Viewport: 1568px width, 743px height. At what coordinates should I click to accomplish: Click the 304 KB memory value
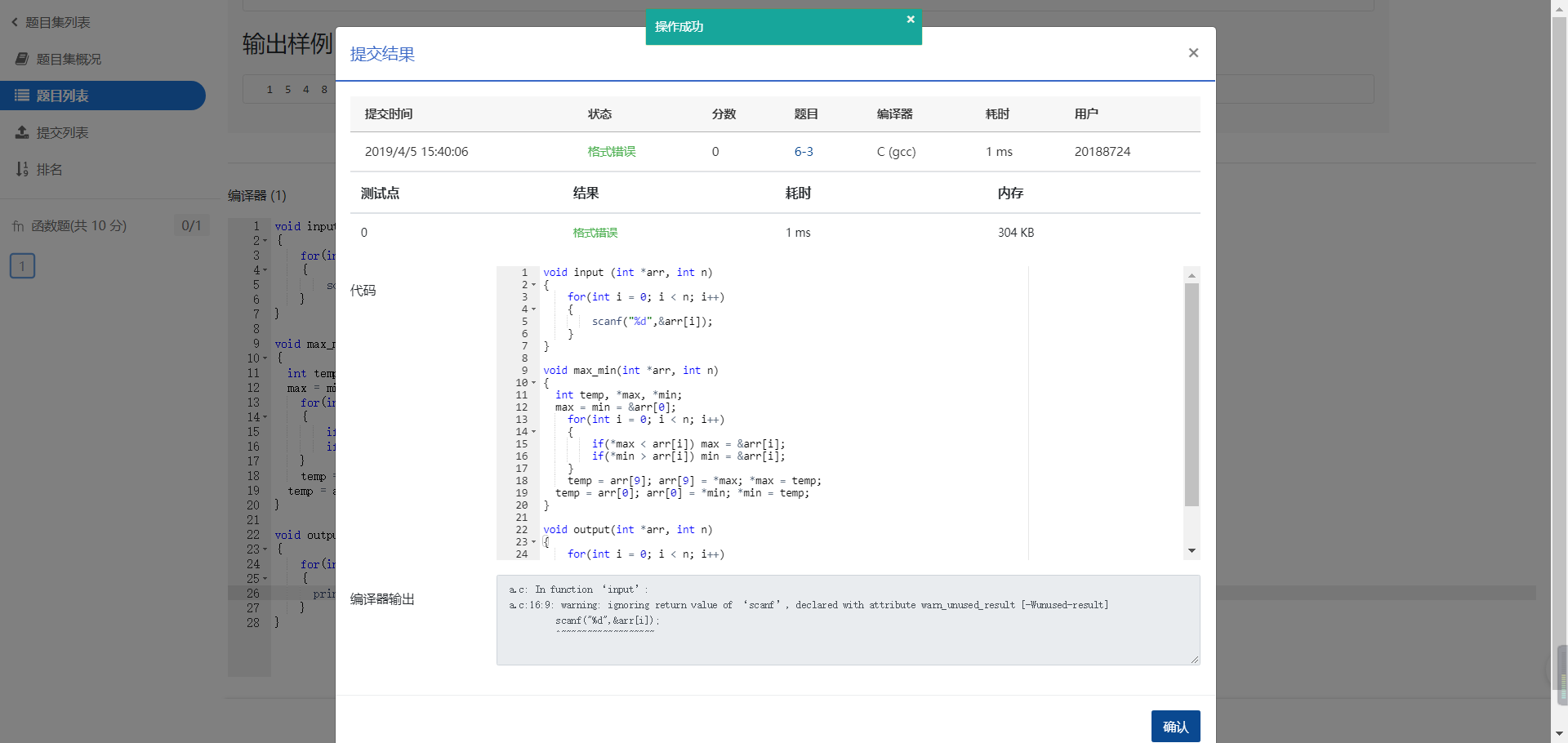[1016, 233]
